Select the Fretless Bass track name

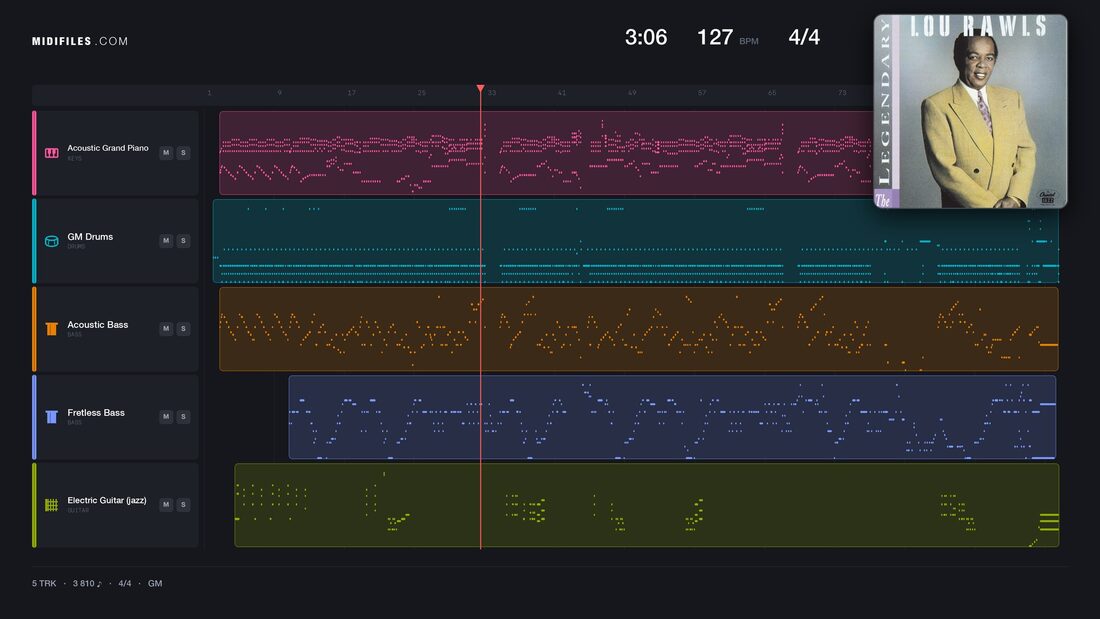[96, 413]
